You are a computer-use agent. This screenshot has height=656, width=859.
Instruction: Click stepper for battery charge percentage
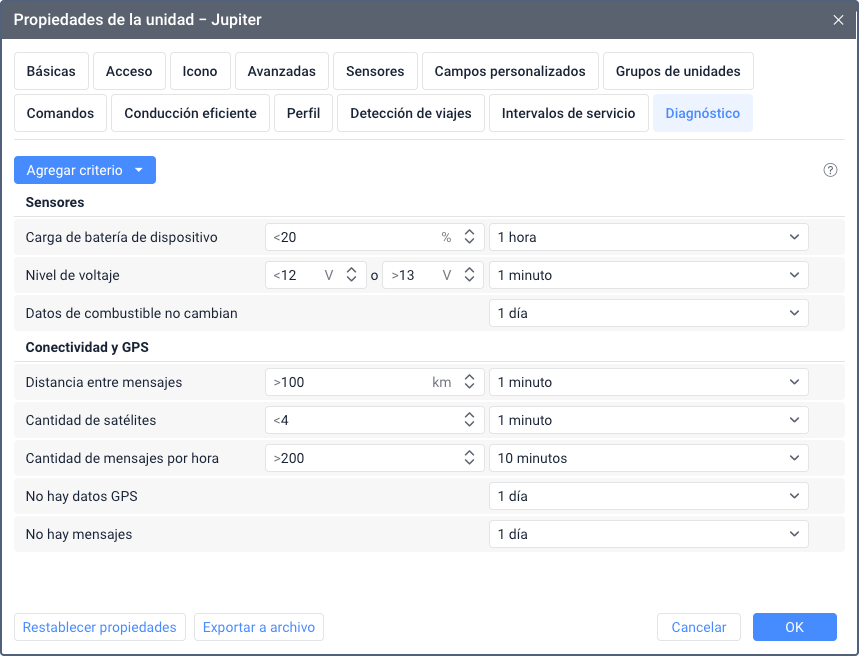click(469, 237)
